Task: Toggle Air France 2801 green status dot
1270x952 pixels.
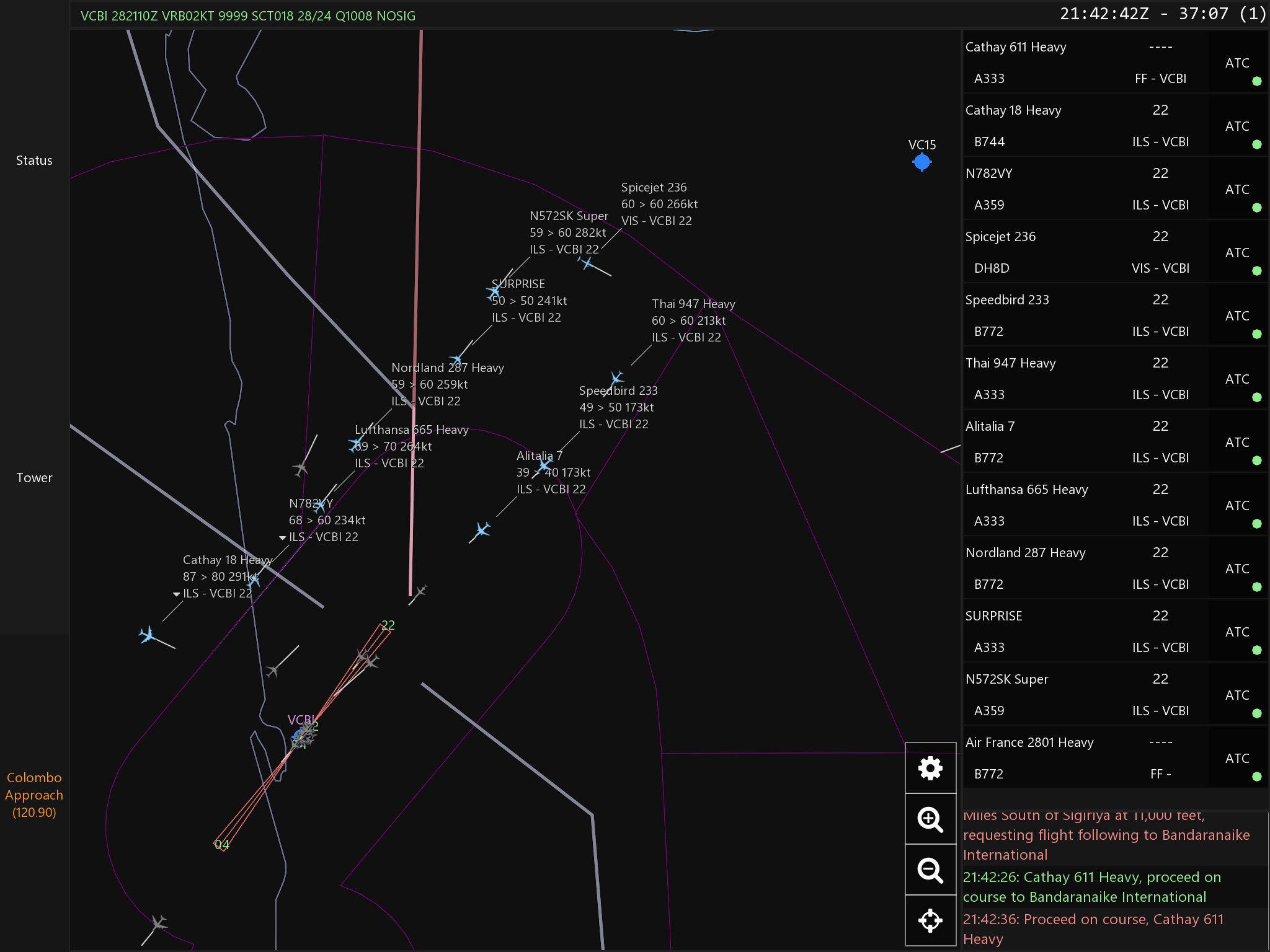Action: [1256, 777]
